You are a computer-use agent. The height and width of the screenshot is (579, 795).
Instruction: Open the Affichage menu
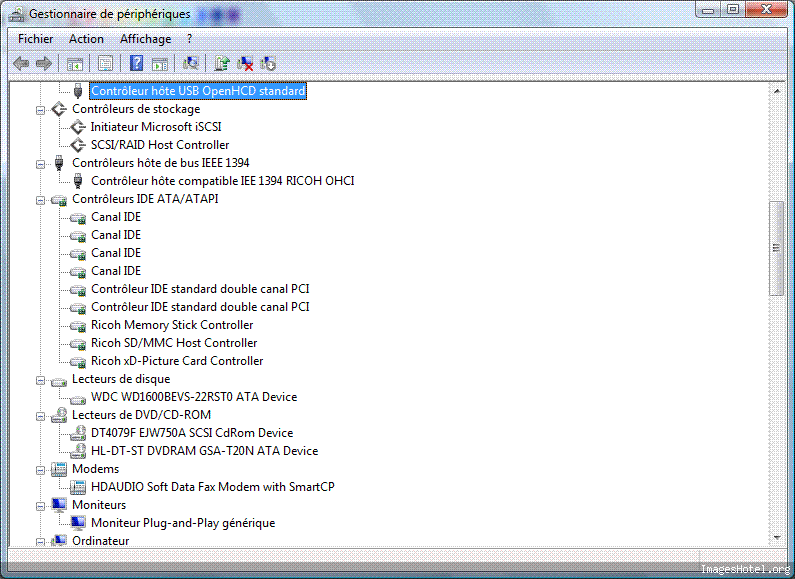(x=145, y=39)
